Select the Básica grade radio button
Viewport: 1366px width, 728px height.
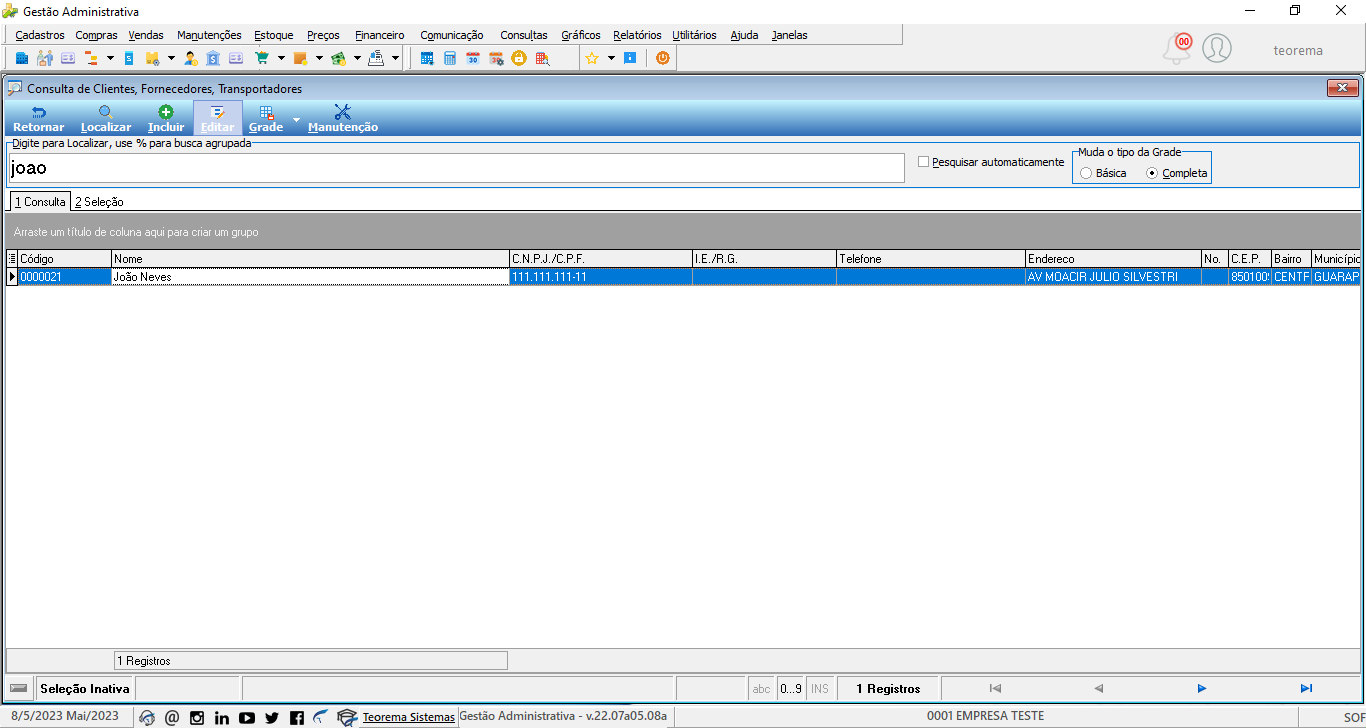tap(1086, 173)
